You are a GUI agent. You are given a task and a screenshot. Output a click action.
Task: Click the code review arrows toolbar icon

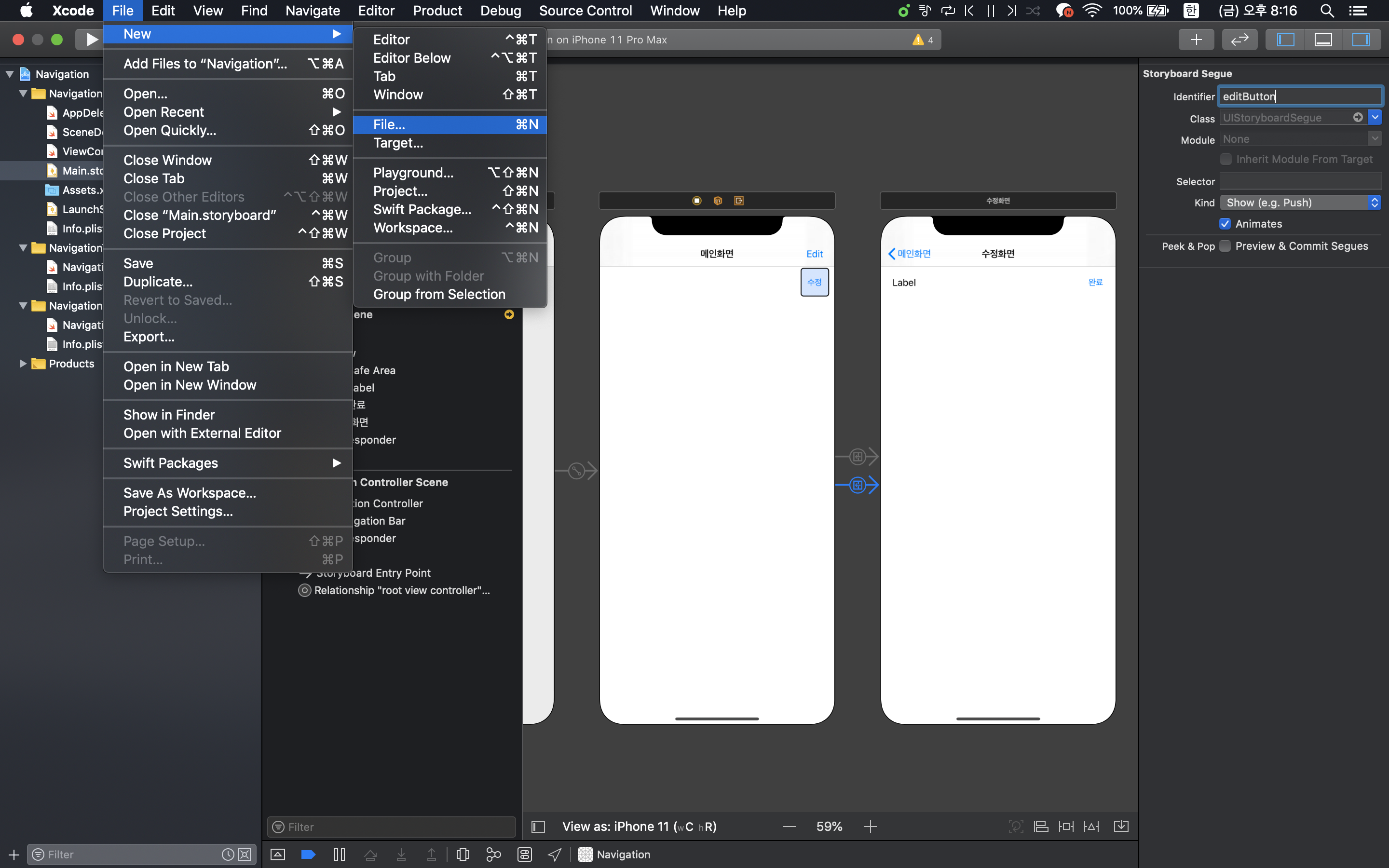click(1239, 39)
